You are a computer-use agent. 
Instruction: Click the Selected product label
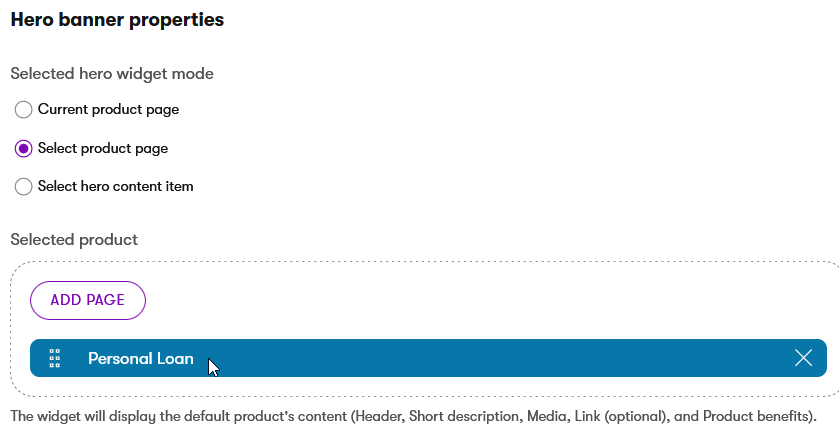click(74, 240)
